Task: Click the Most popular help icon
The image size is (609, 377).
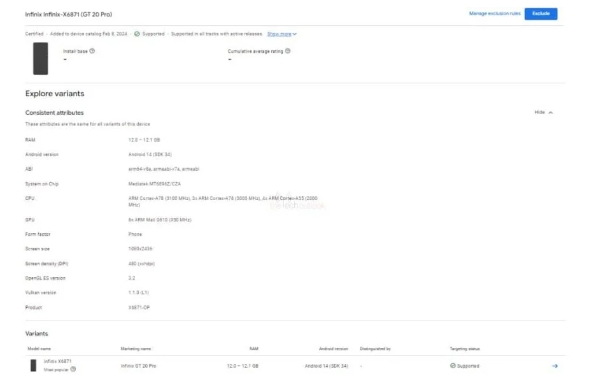Action: (x=73, y=369)
